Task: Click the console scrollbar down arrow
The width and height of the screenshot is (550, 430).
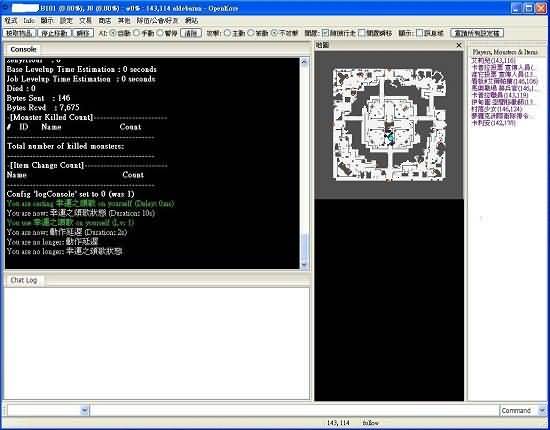Action: pyautogui.click(x=304, y=265)
